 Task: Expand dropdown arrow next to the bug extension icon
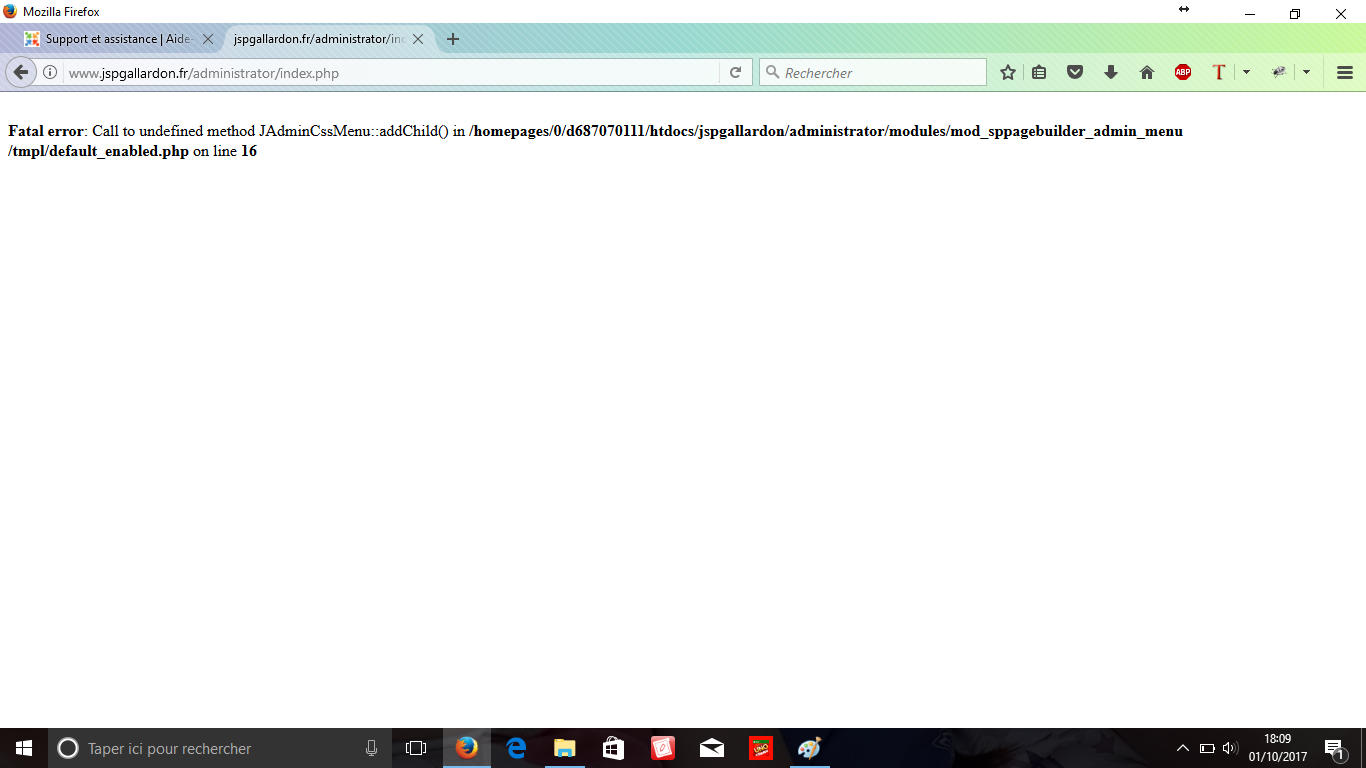tap(1306, 72)
